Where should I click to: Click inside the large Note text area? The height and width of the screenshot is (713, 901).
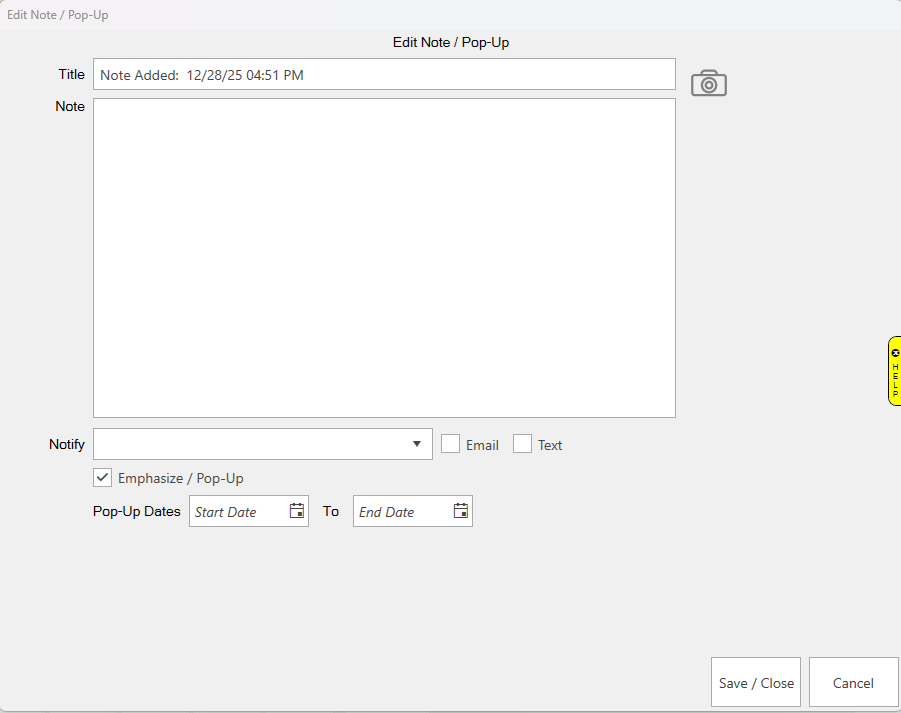tap(384, 257)
